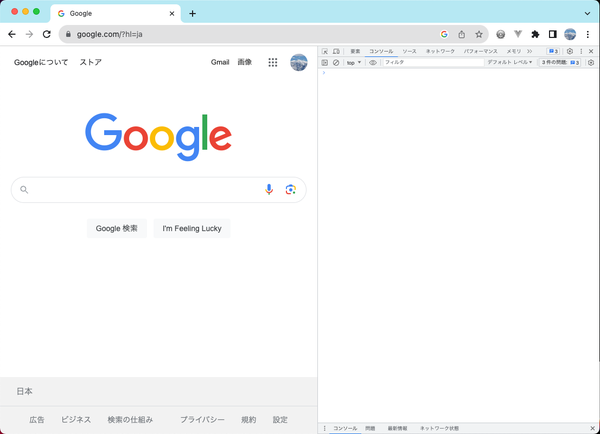Open the ビジネス footer link
Viewport: 600px width, 434px height.
point(76,420)
